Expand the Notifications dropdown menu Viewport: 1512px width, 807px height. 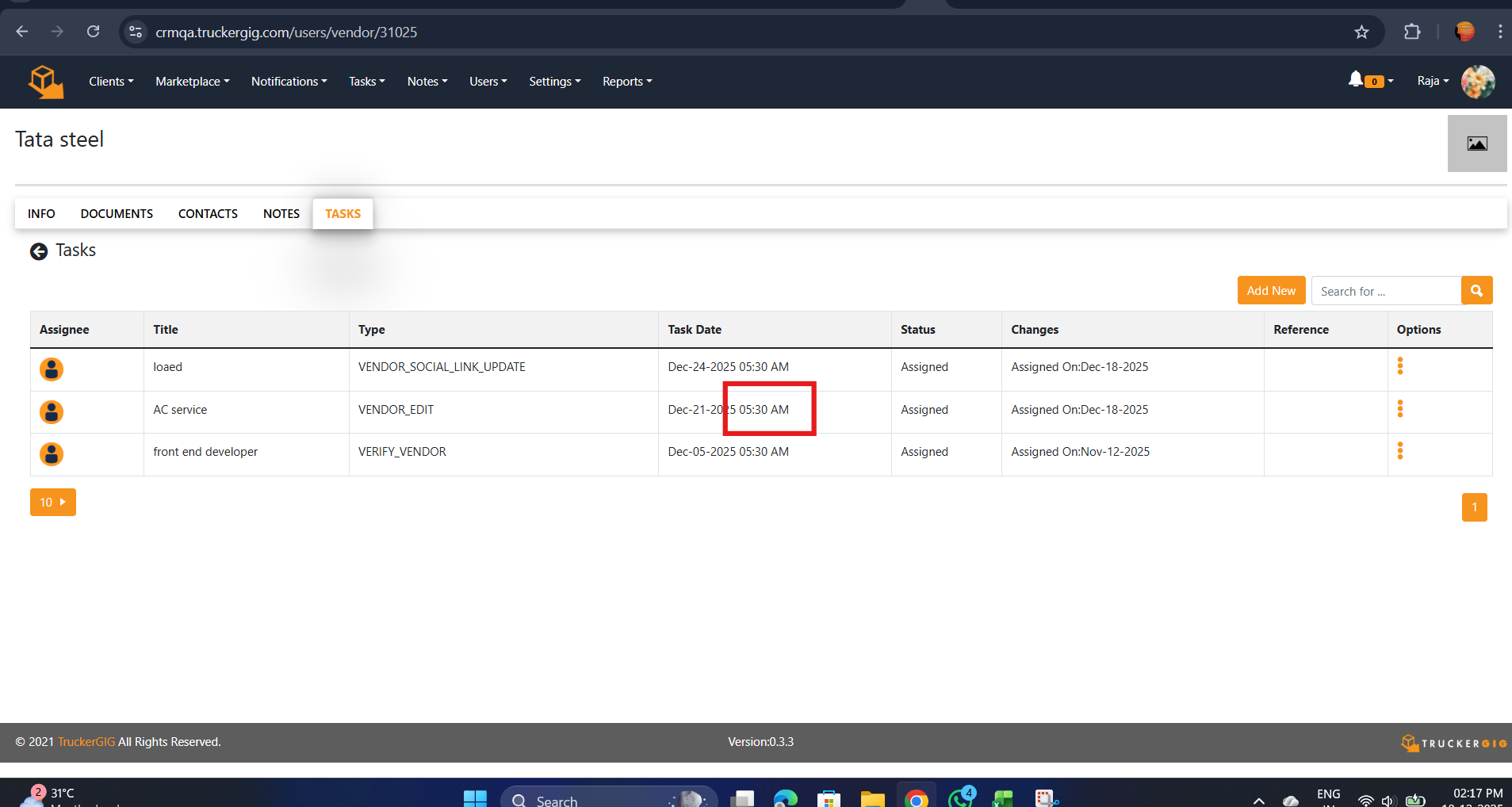(289, 82)
